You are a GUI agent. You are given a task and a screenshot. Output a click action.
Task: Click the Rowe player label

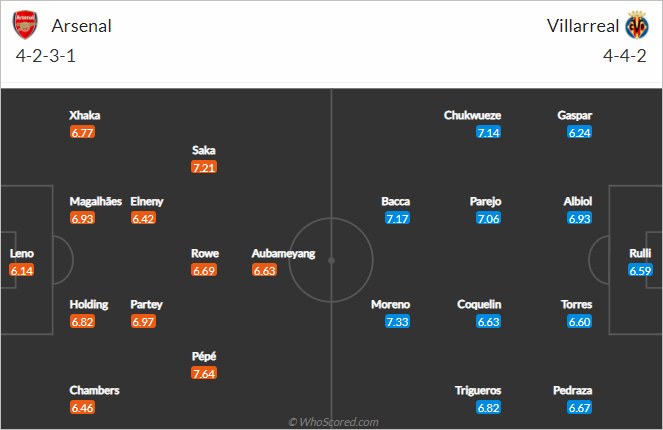[205, 253]
